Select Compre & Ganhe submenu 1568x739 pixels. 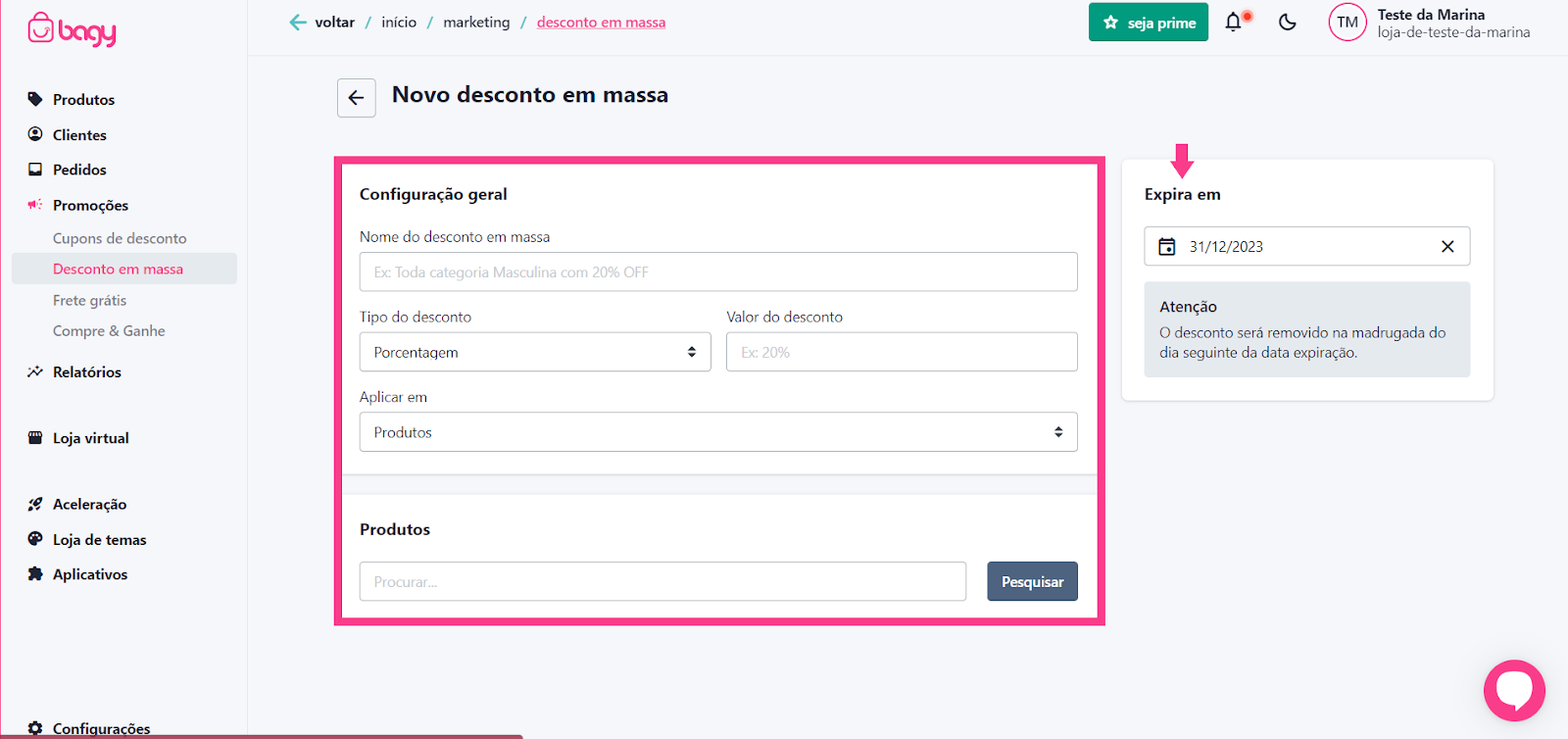tap(109, 331)
